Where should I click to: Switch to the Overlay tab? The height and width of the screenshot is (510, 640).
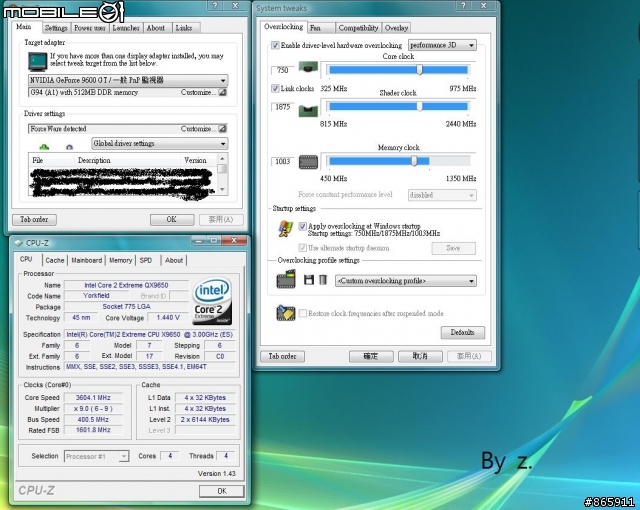click(396, 28)
